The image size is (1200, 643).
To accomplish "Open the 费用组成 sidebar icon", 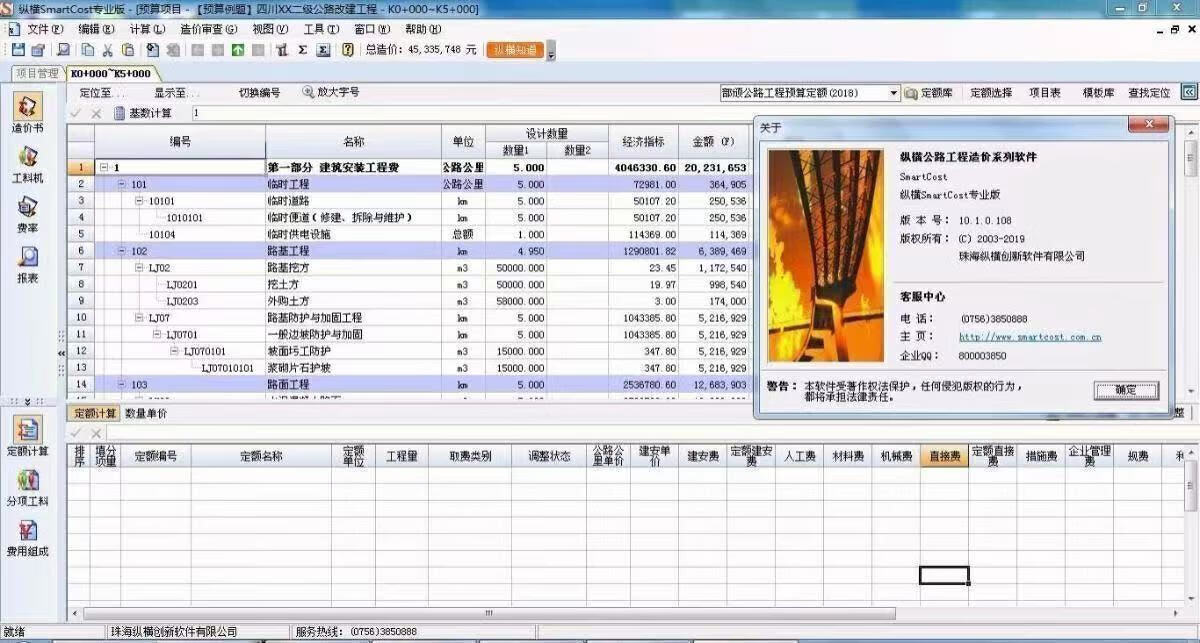I will tap(28, 537).
